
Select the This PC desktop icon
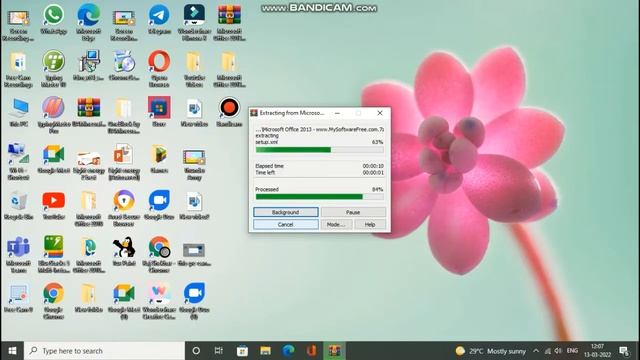tap(18, 112)
